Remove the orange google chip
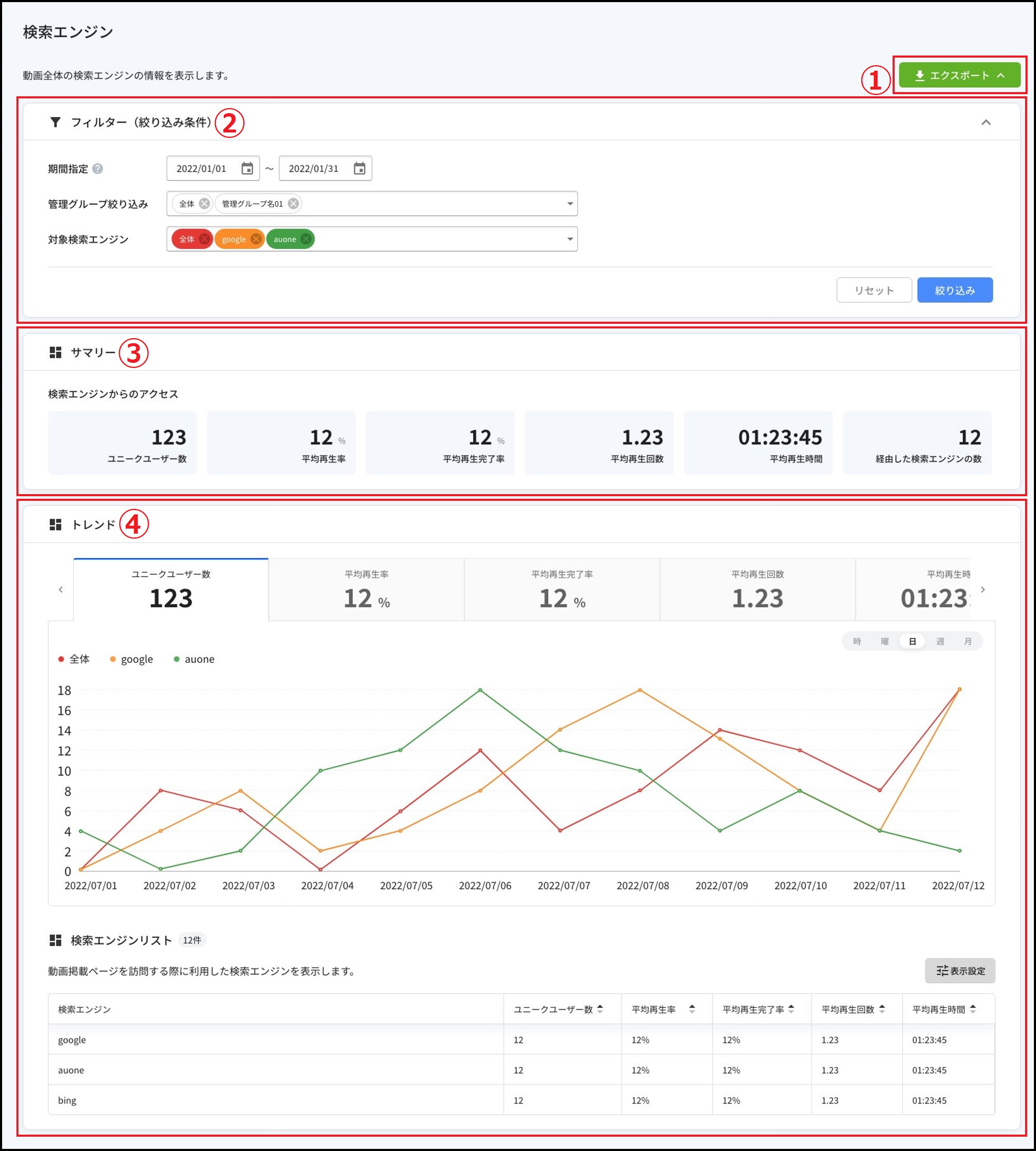This screenshot has height=1151, width=1036. point(256,239)
